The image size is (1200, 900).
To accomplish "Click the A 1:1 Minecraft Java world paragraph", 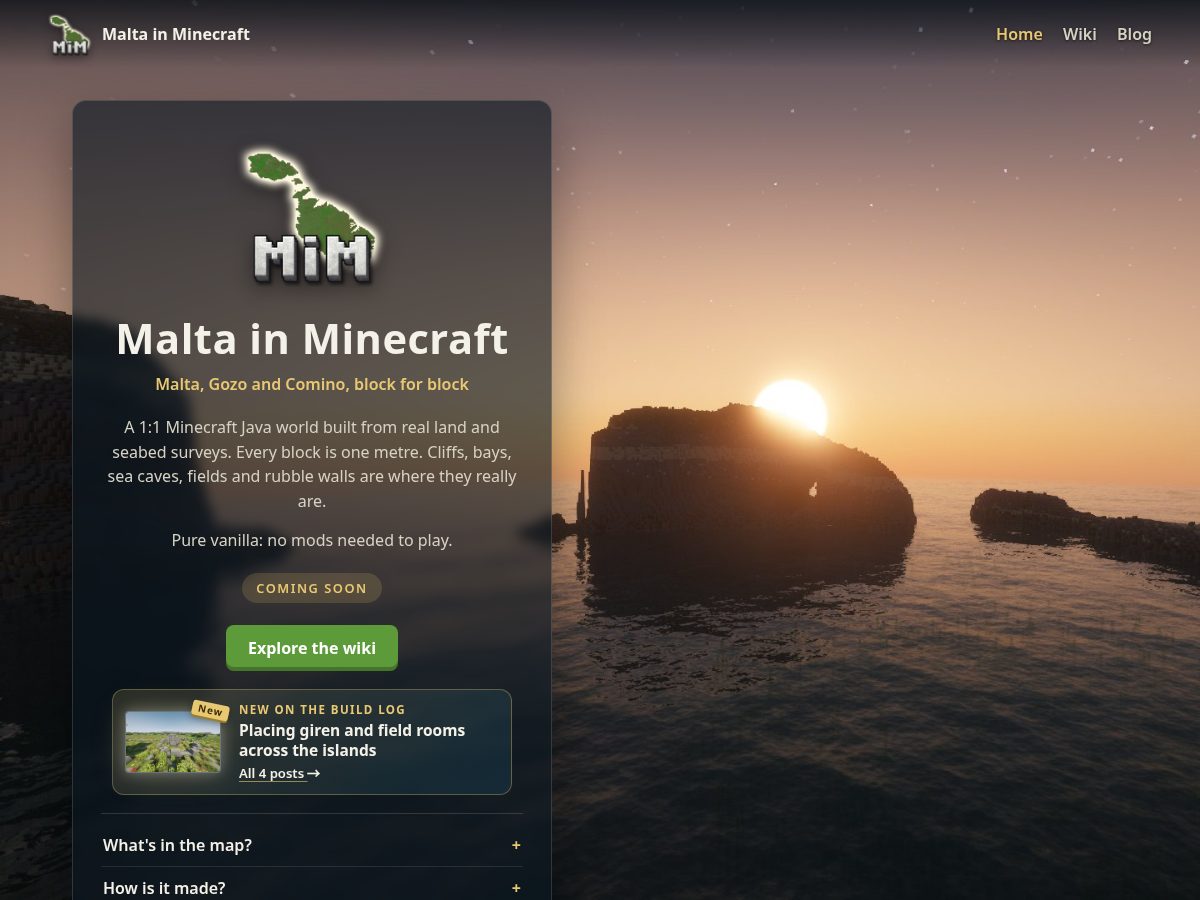I will (x=312, y=464).
